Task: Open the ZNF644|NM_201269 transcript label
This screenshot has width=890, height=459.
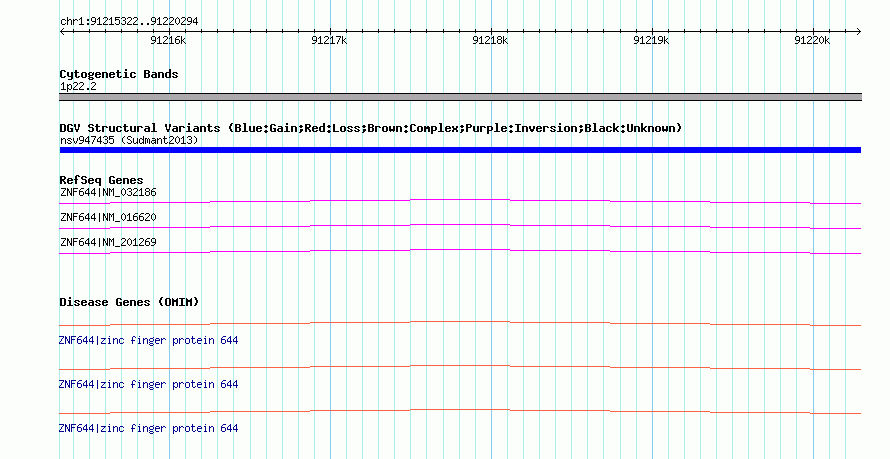Action: pos(108,242)
